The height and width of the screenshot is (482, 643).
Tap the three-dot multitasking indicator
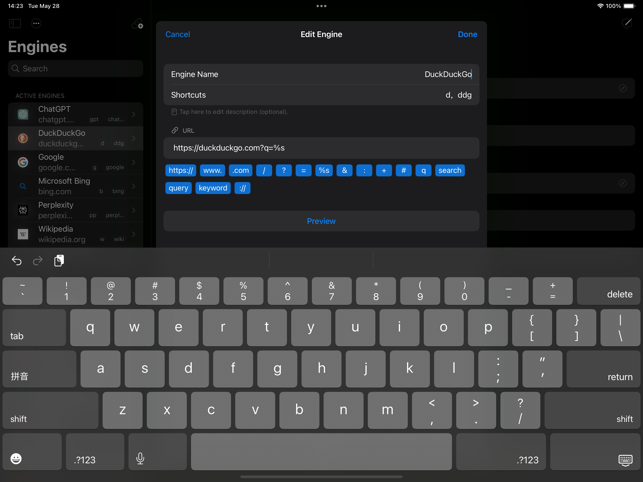pos(322,6)
